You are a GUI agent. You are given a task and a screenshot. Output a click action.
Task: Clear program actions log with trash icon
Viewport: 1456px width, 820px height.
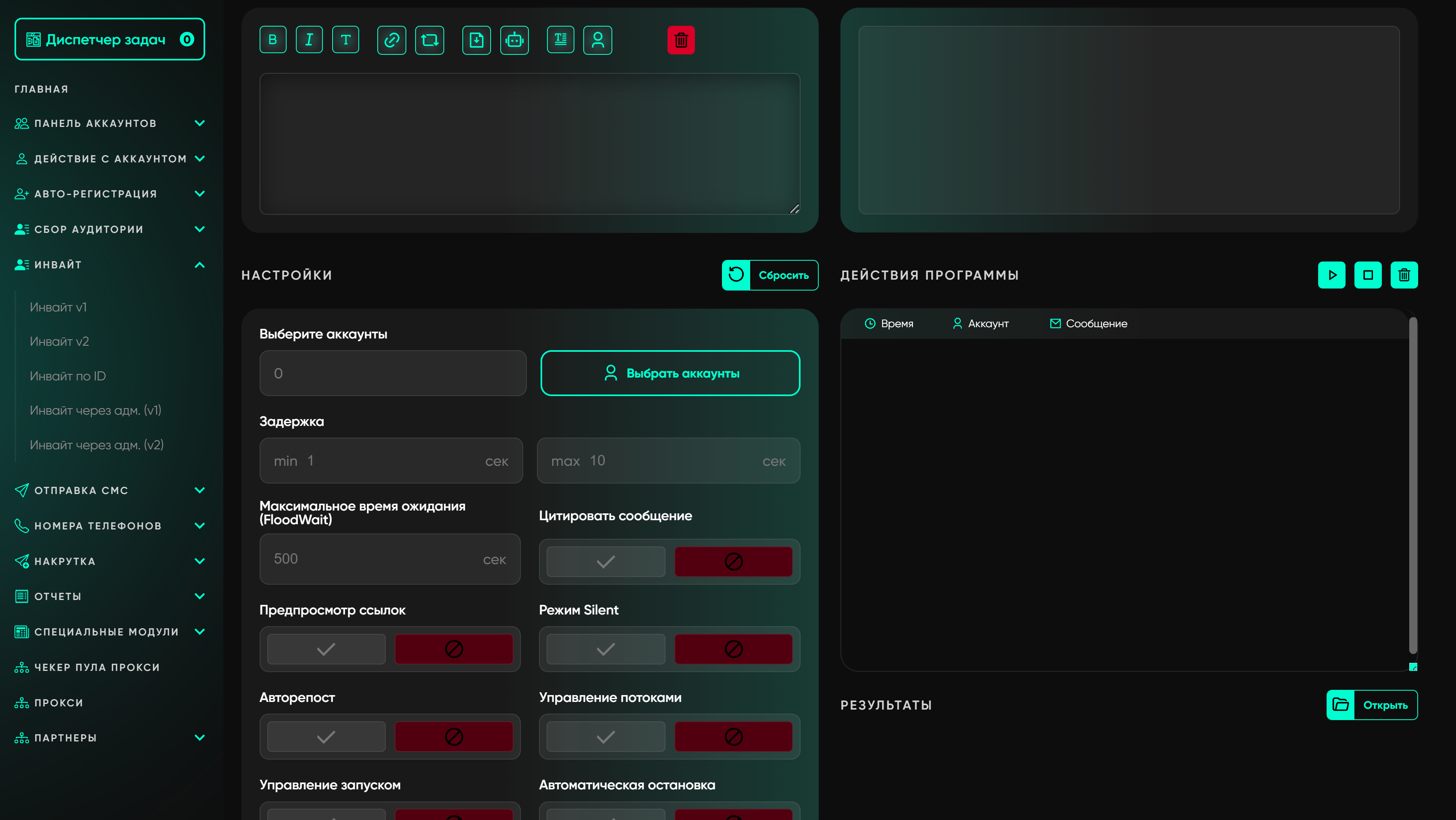pos(1404,275)
